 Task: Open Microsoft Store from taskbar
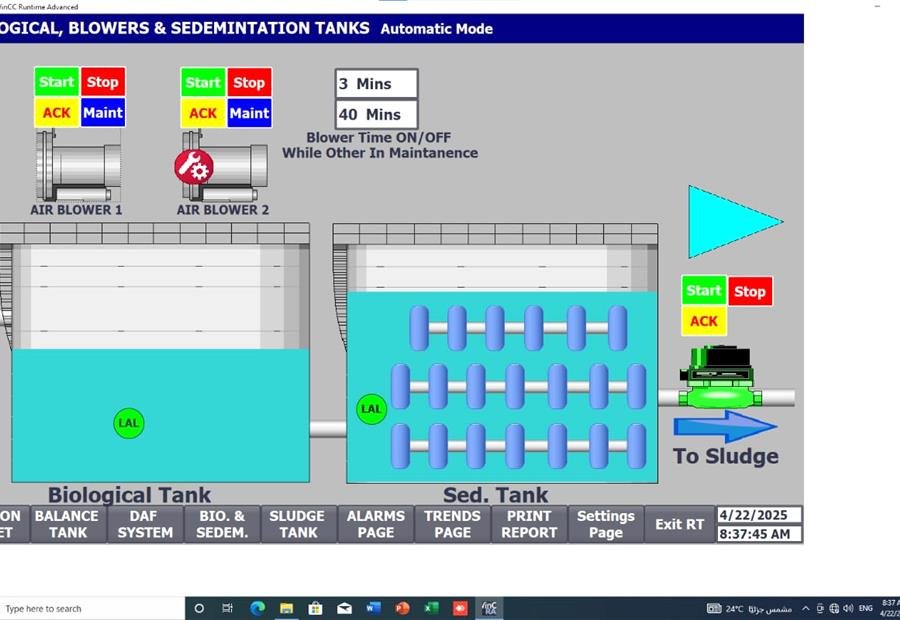click(315, 609)
